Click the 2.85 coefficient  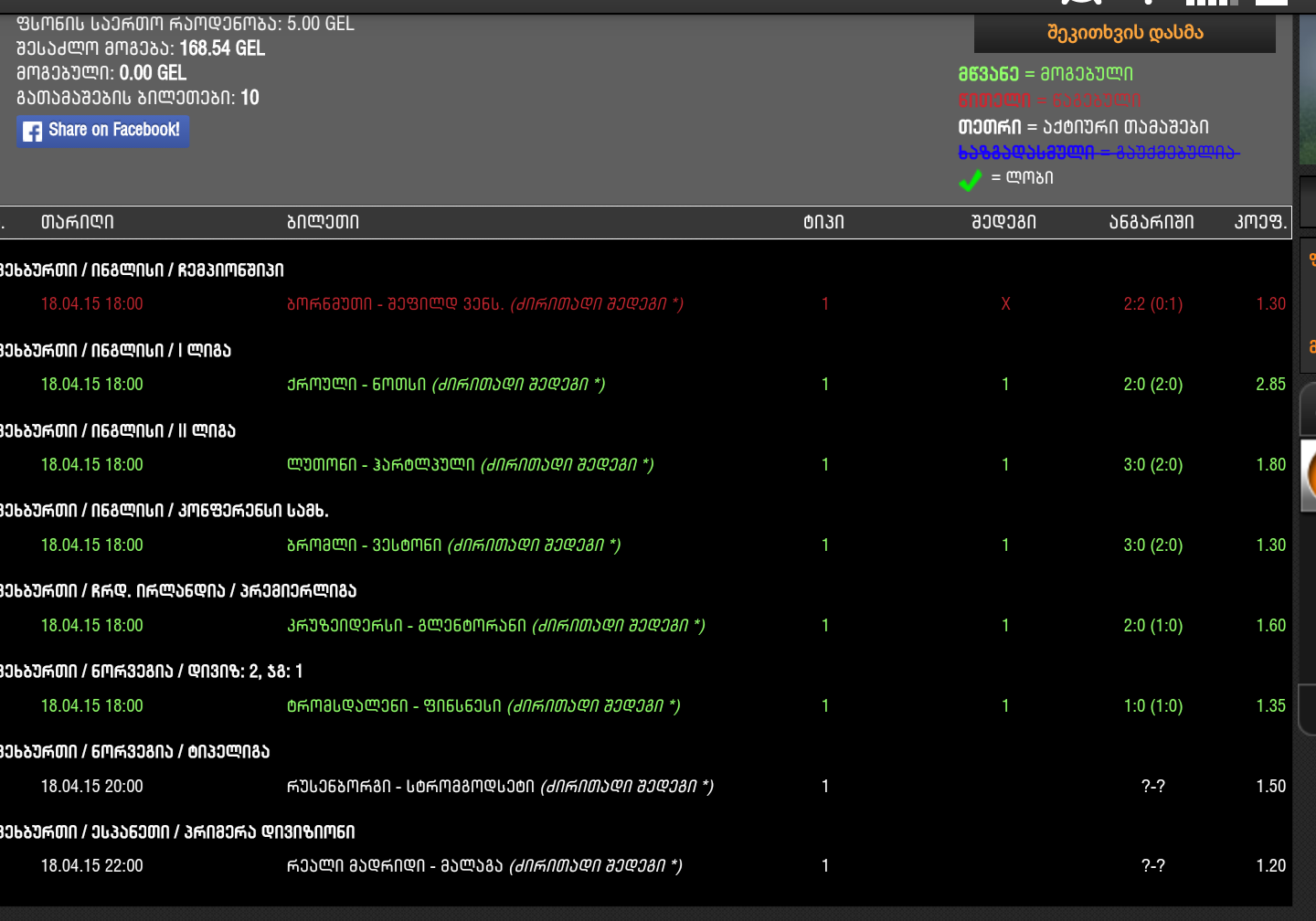pos(1270,385)
